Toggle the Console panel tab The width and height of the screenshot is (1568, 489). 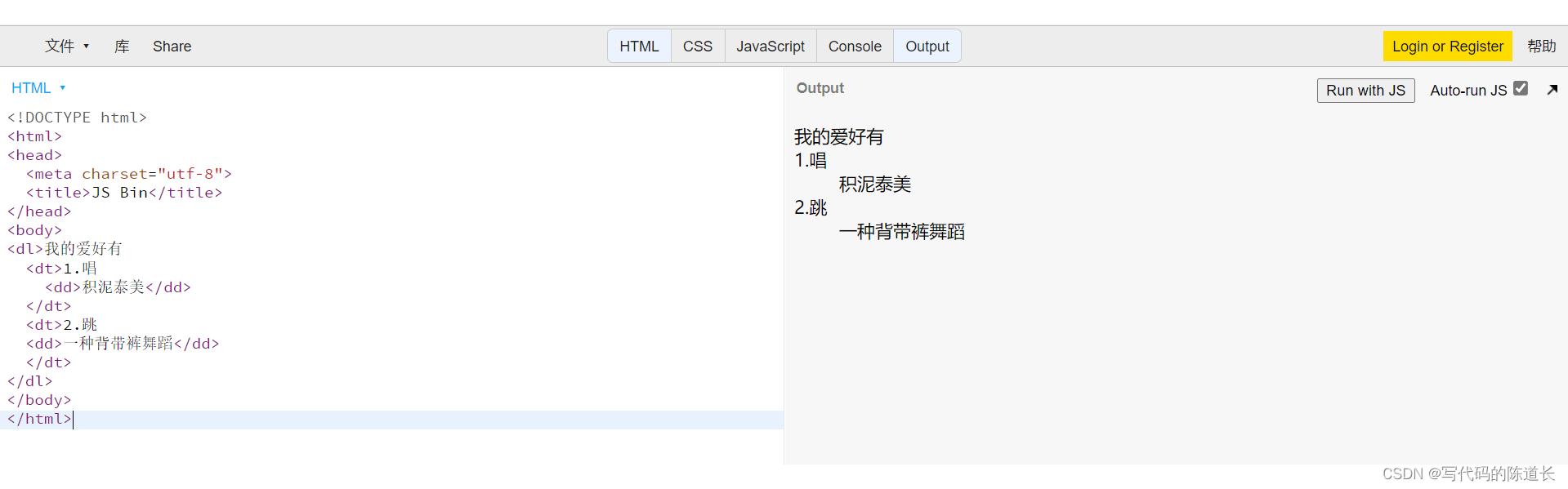point(855,47)
